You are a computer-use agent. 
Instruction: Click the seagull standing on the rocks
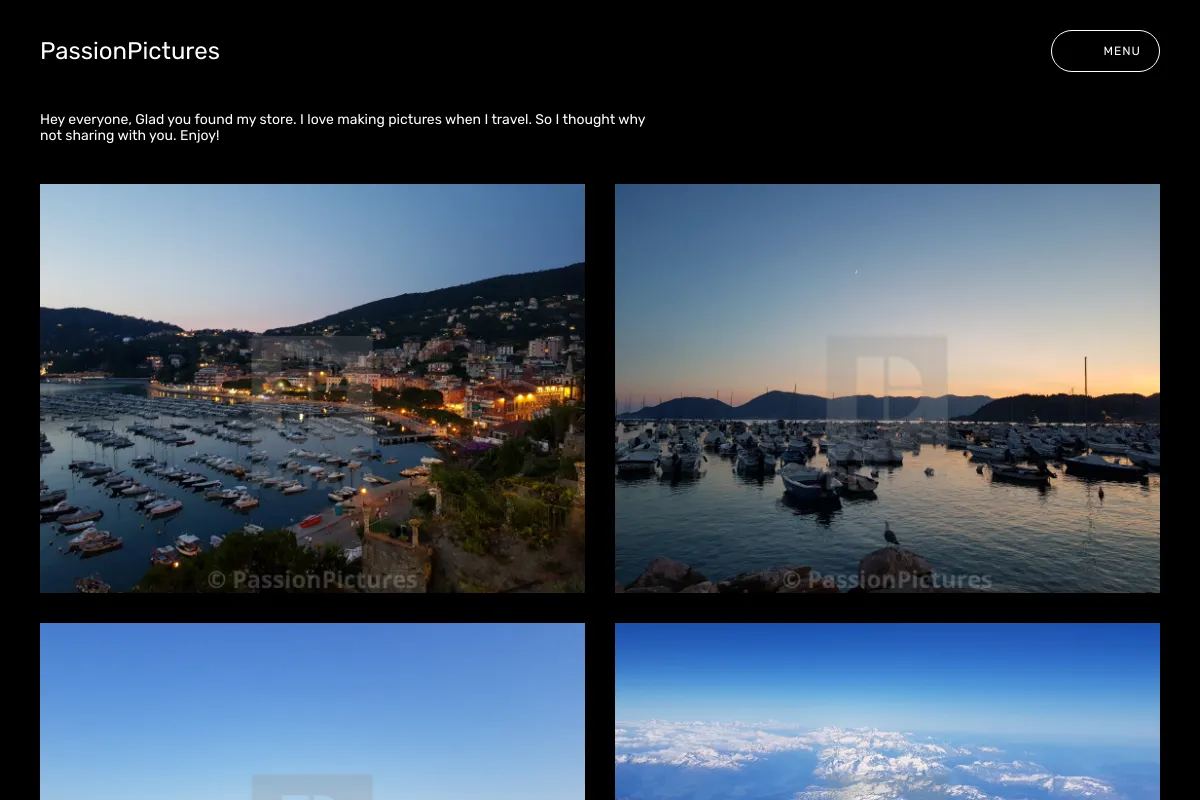(x=890, y=534)
